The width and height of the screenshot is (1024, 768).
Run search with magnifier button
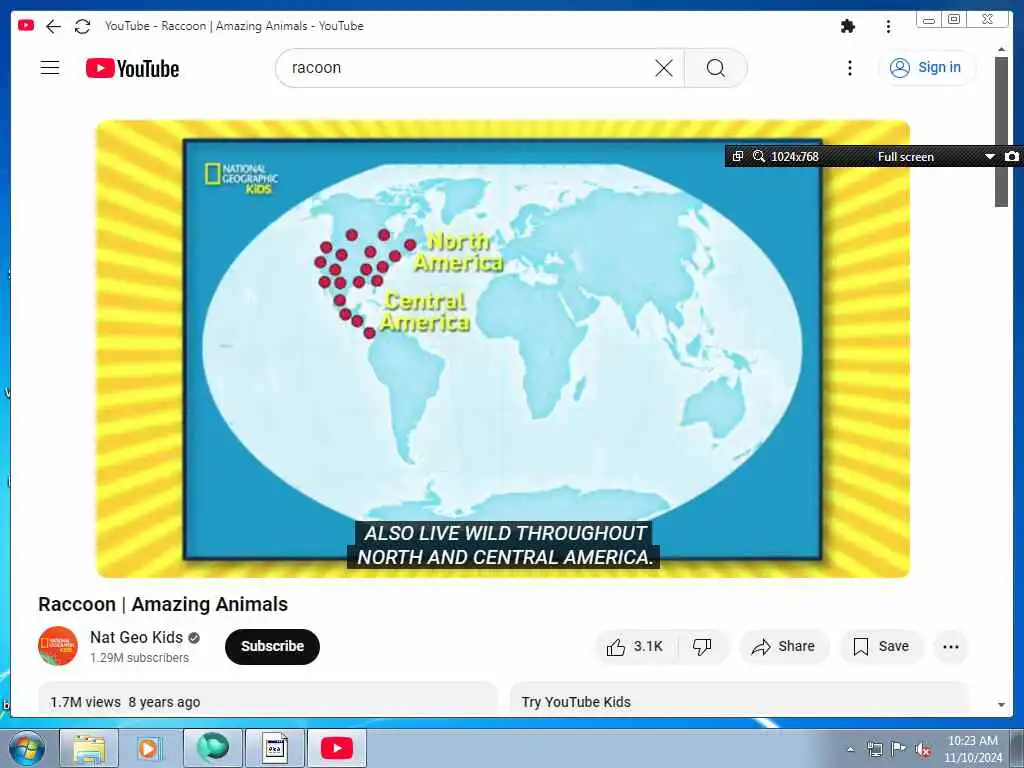pos(716,68)
